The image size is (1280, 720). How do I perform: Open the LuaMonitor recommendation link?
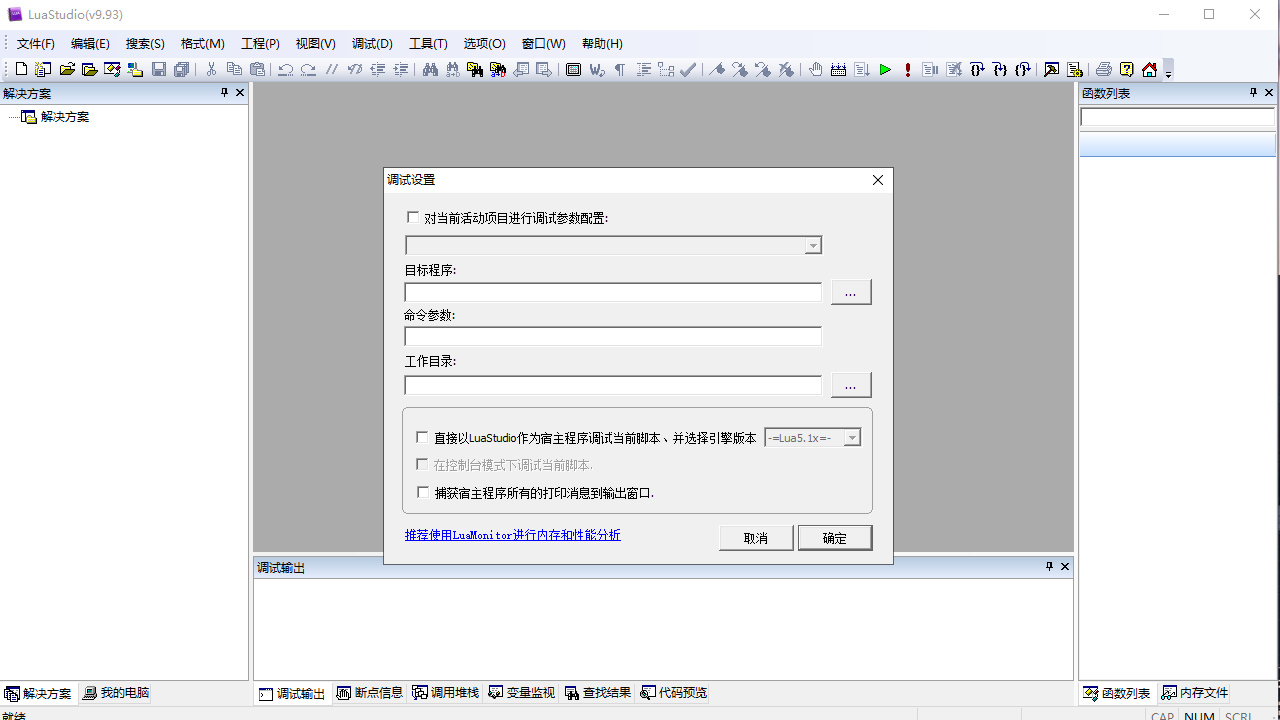[x=512, y=535]
